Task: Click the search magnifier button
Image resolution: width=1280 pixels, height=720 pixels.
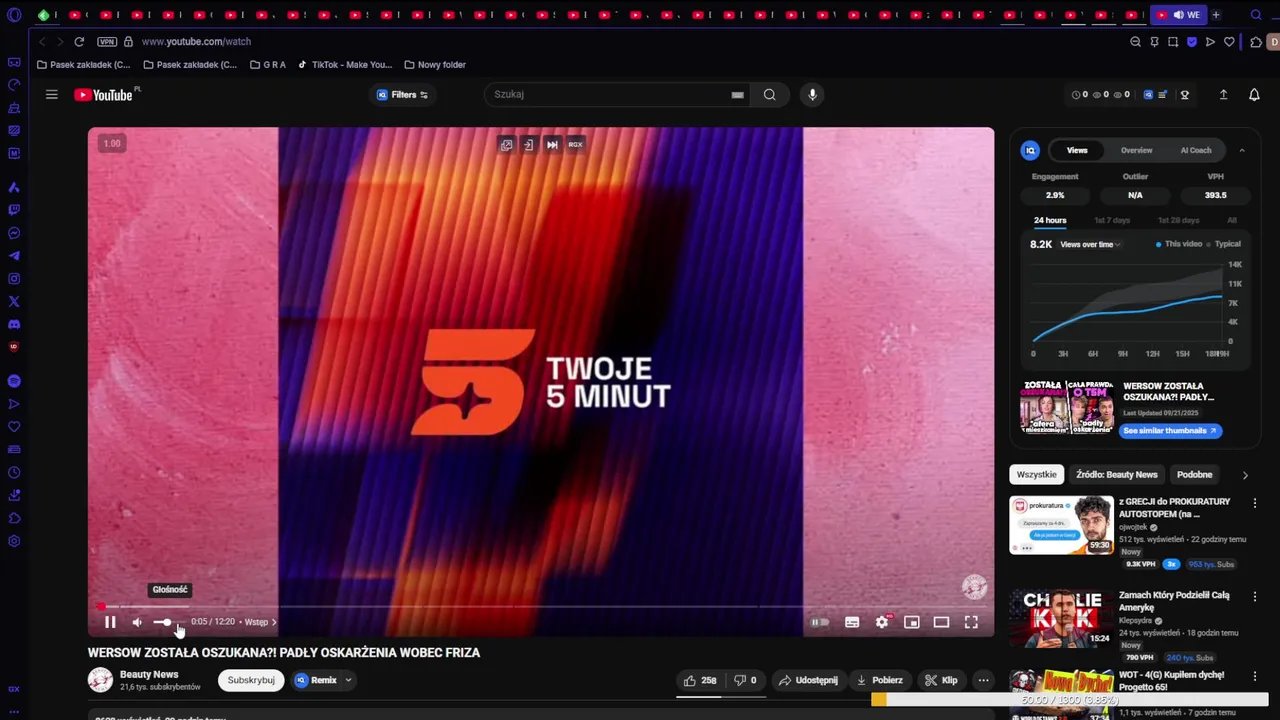Action: click(769, 95)
